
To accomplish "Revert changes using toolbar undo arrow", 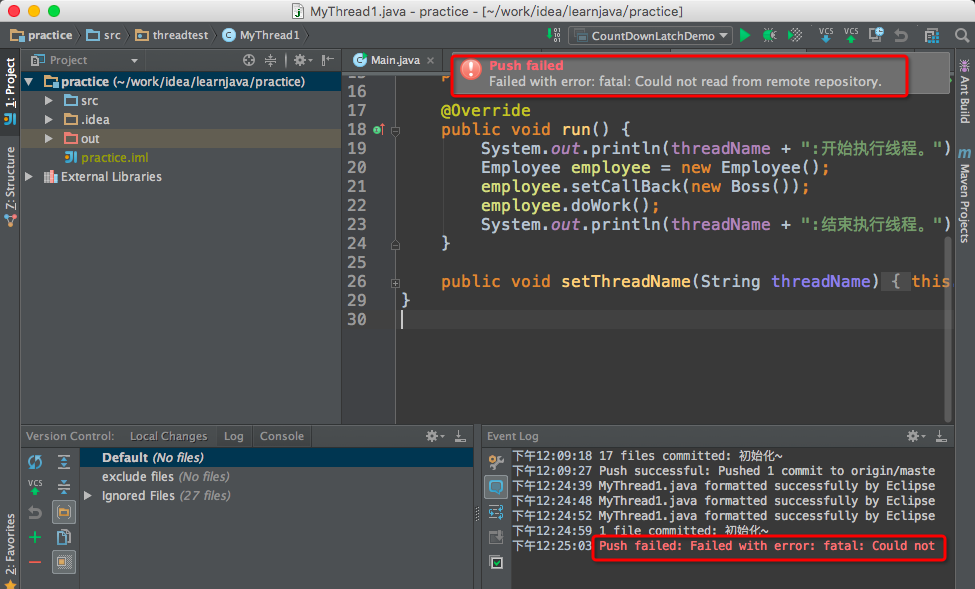I will tap(901, 35).
